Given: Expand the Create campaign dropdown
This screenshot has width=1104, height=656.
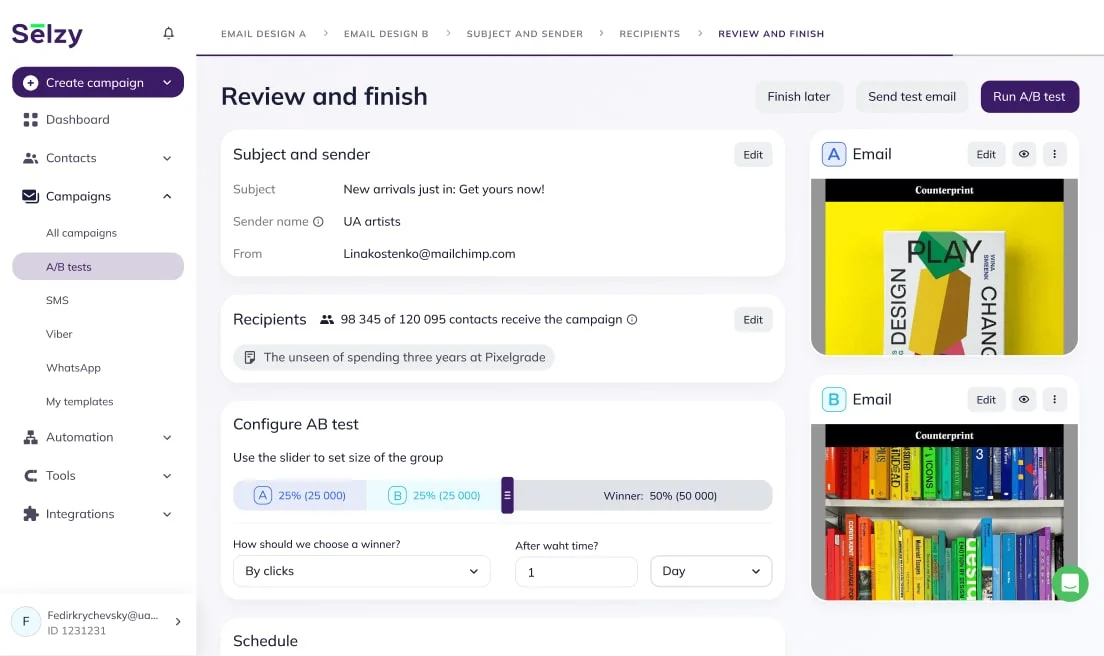Looking at the screenshot, I should point(167,83).
